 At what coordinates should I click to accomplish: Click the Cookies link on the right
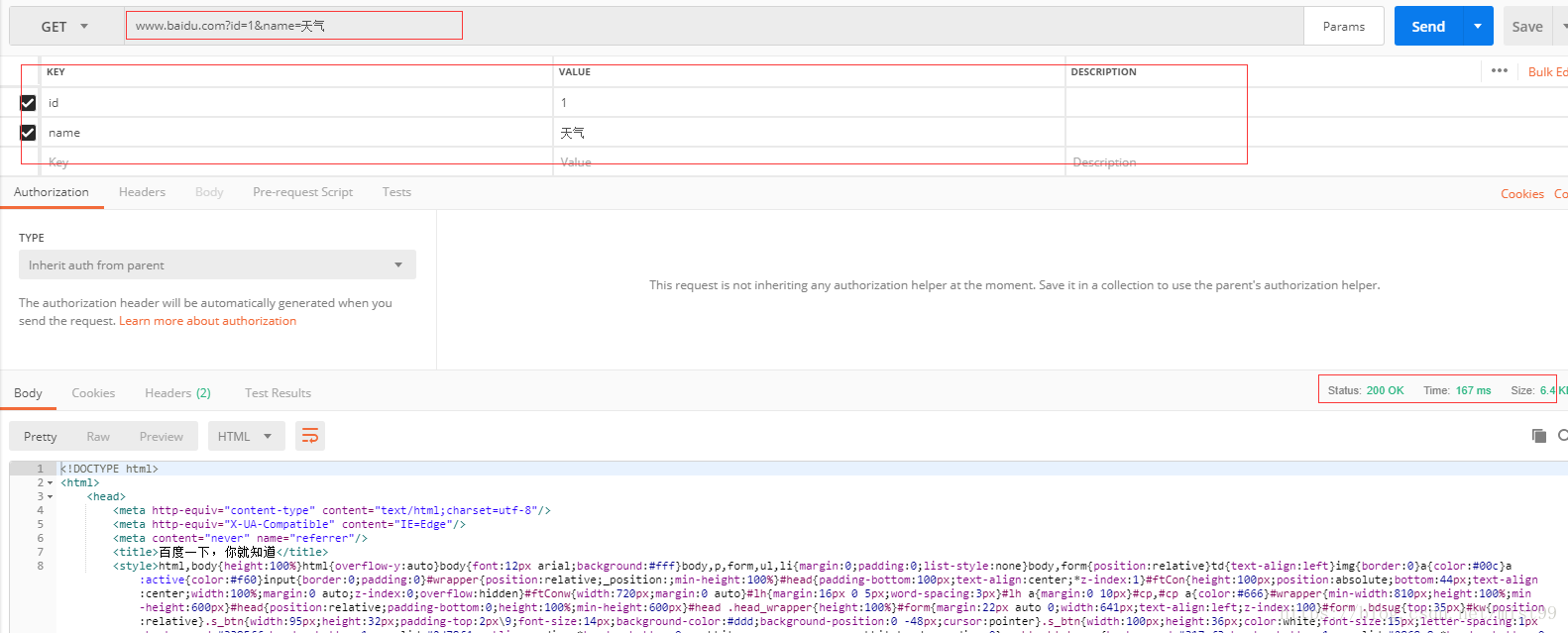click(1521, 194)
